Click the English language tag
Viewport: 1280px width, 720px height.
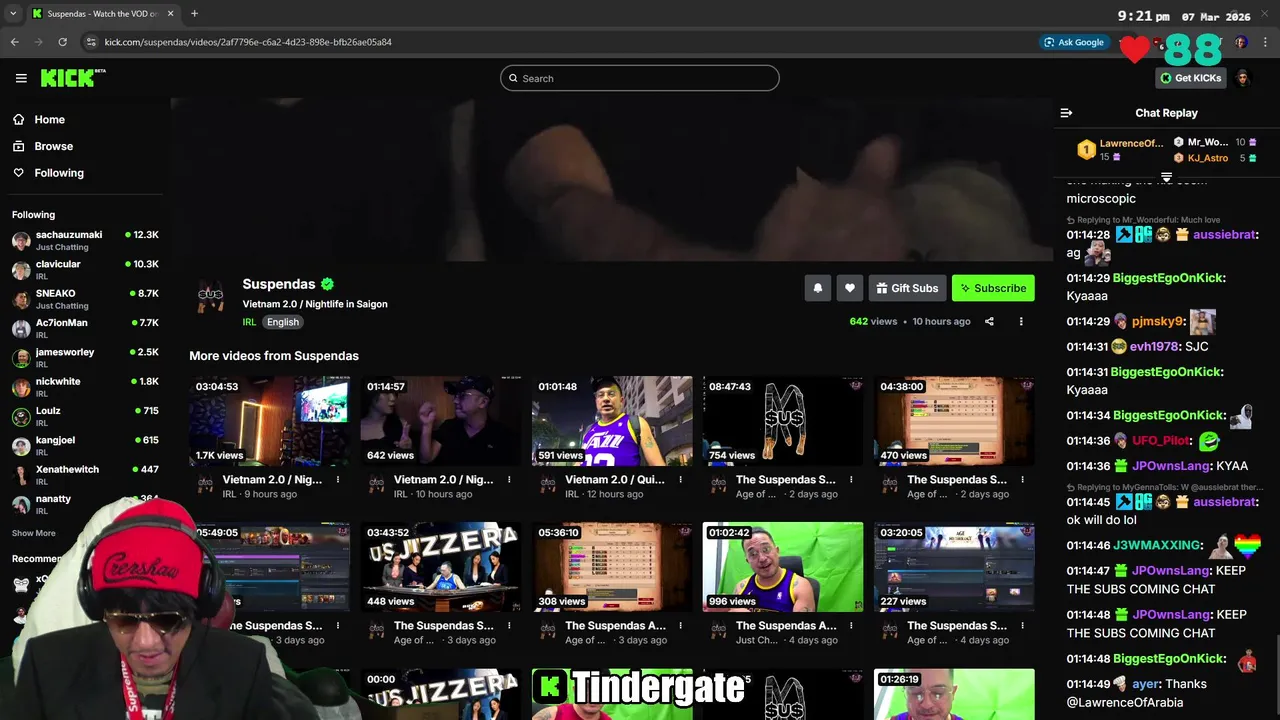282,322
